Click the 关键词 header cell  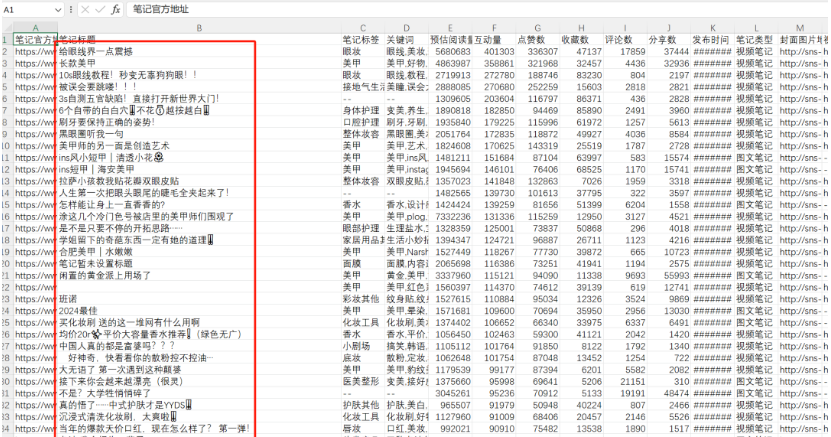click(406, 40)
